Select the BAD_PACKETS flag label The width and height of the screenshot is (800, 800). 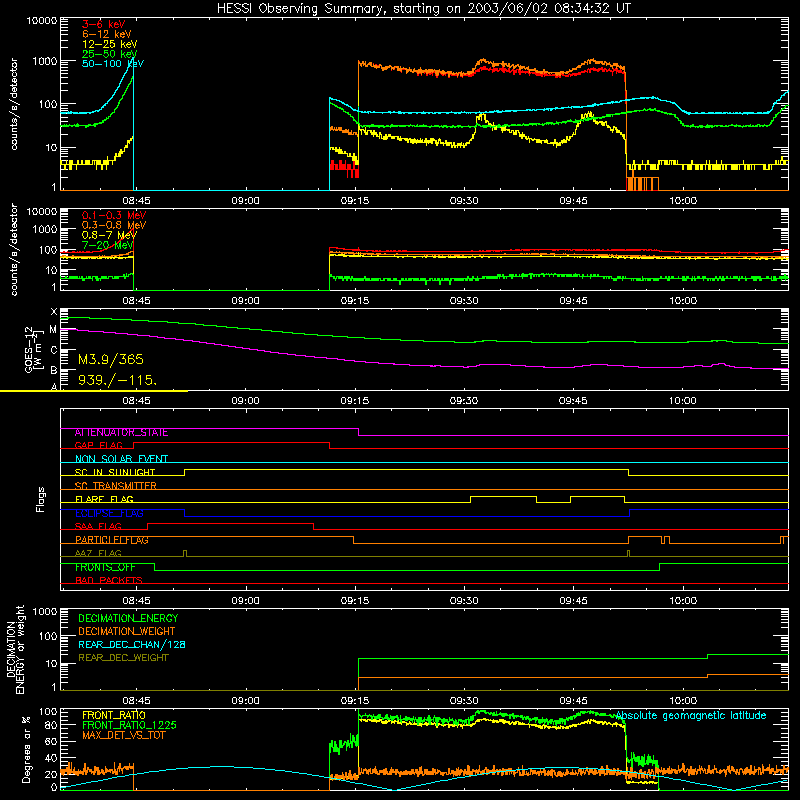(109, 581)
